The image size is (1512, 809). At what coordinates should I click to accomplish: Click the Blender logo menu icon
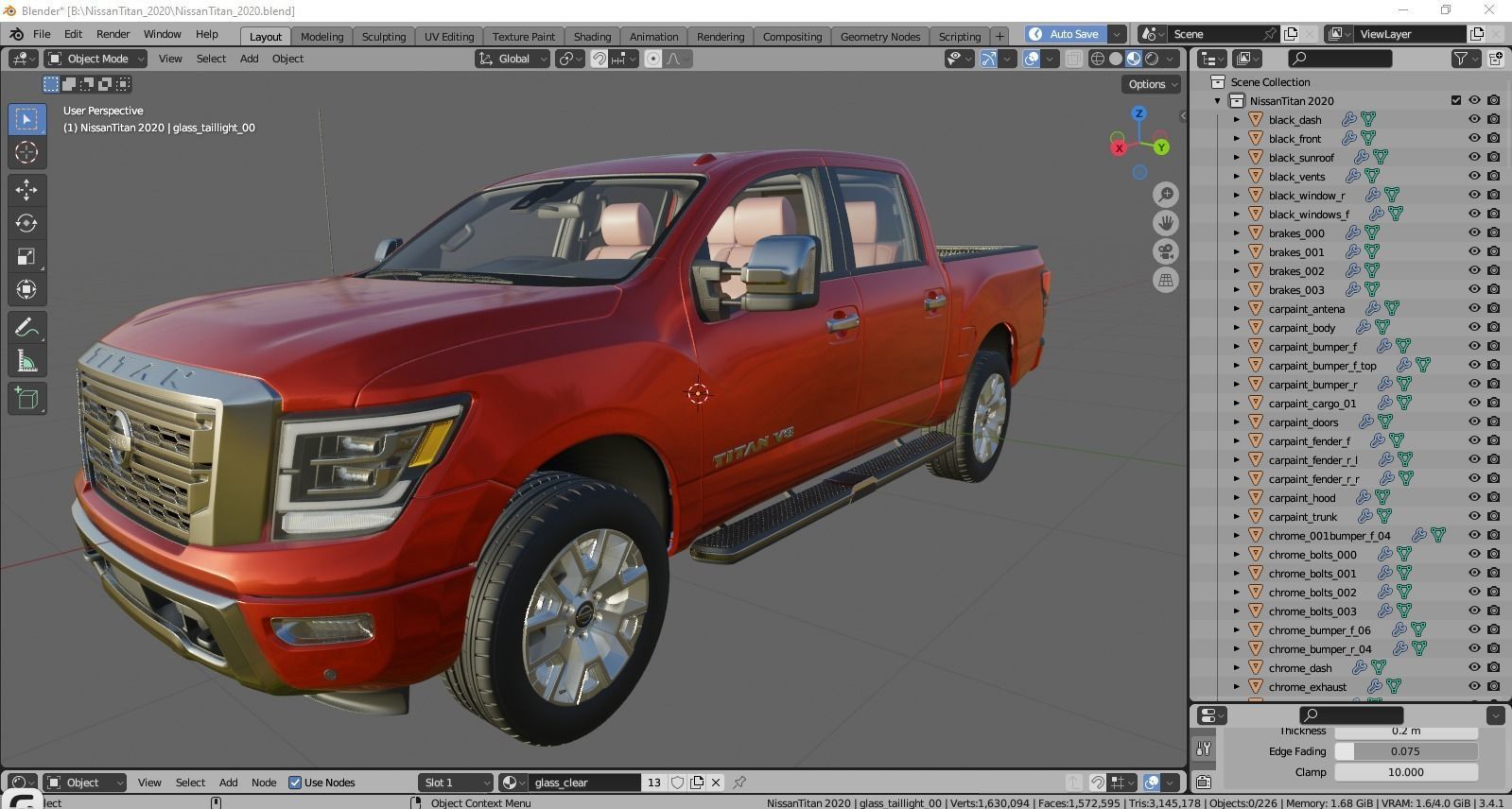[x=17, y=34]
